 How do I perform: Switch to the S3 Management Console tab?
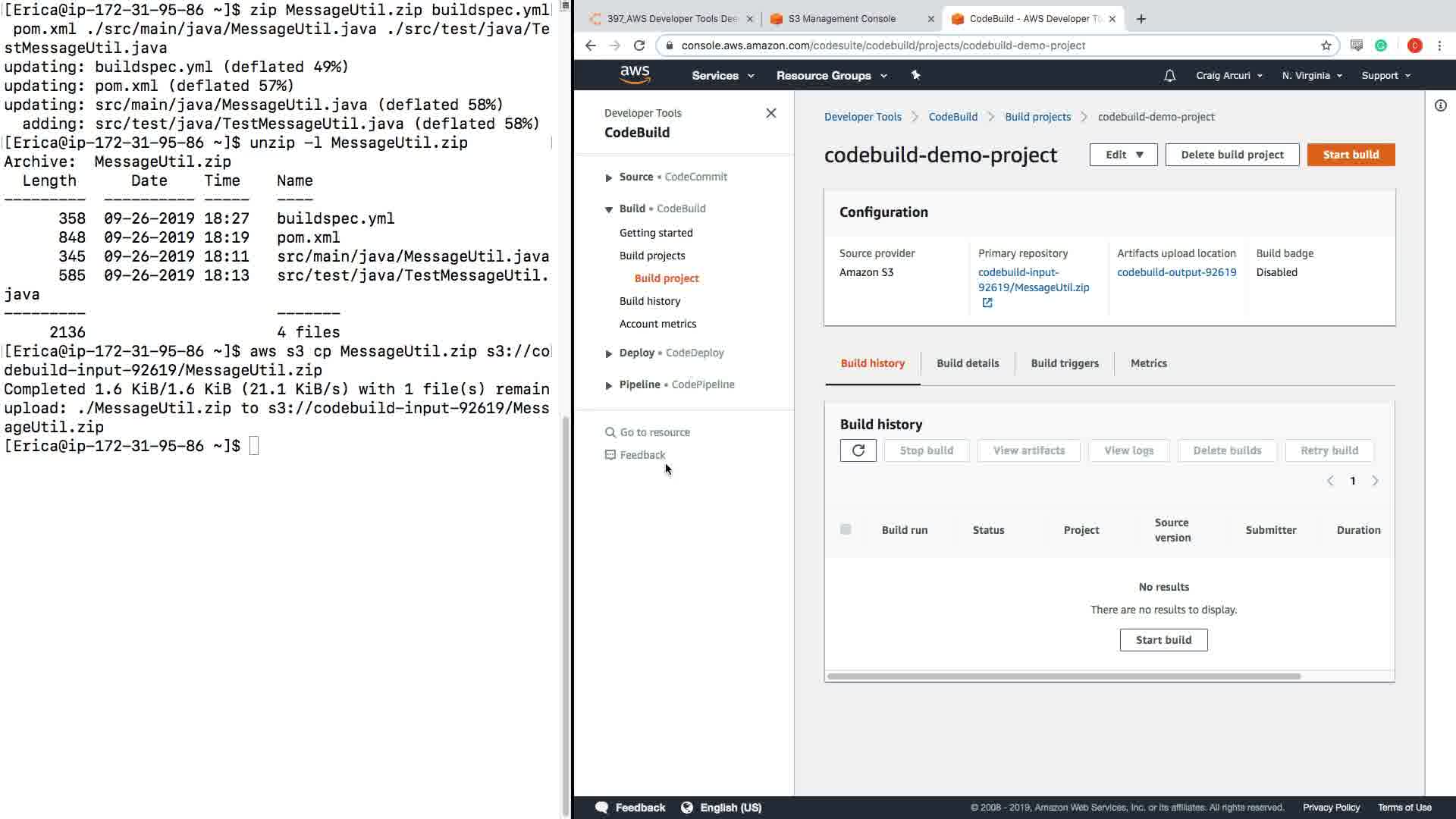coord(842,18)
